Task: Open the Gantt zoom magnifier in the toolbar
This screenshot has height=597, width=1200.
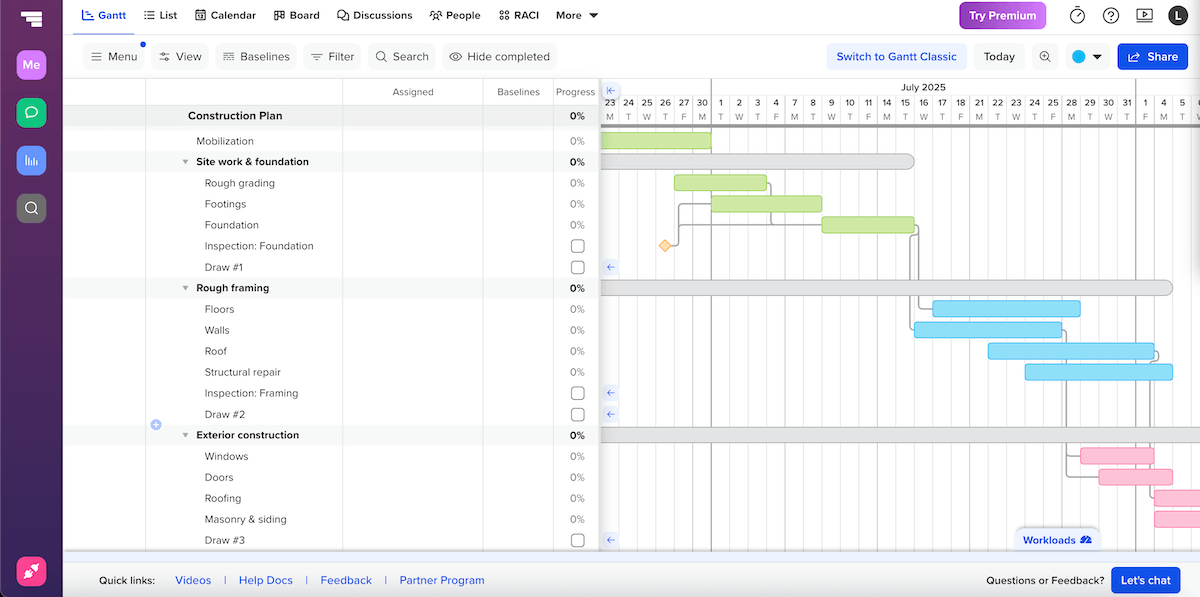Action: click(1045, 57)
